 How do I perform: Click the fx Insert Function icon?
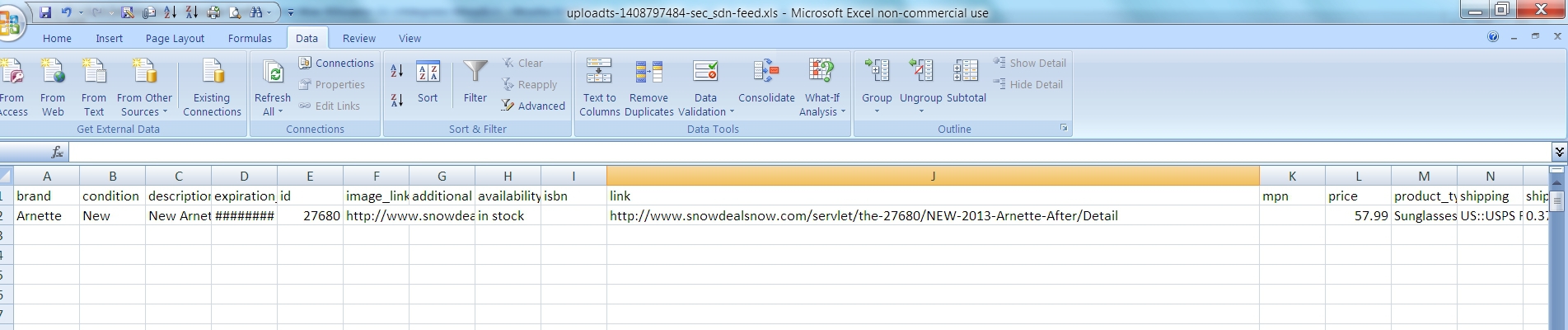point(57,152)
